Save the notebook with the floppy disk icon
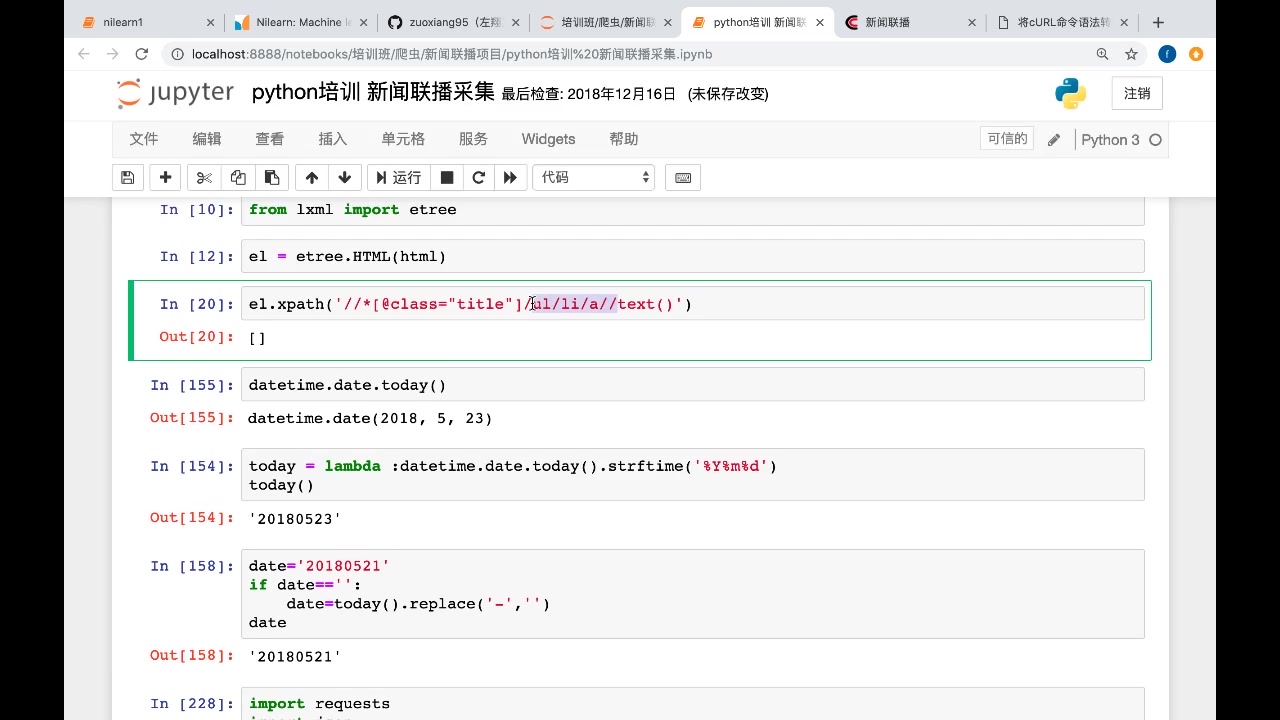Screen dimensions: 1280x720 click(x=127, y=178)
